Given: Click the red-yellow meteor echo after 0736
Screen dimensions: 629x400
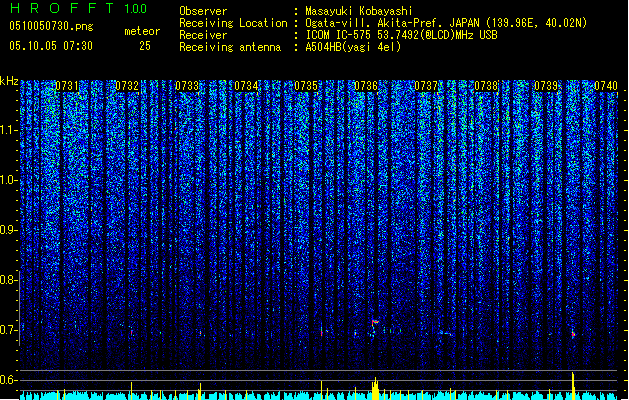Looking at the screenshot, I should (x=375, y=322).
